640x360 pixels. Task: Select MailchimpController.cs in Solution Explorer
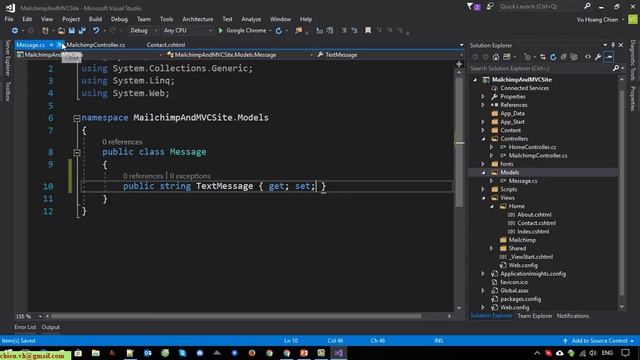click(x=538, y=156)
